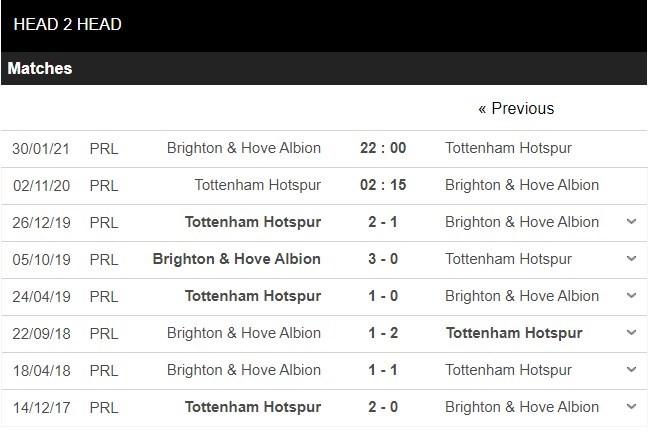
Task: Expand the 05/10/19 match details chevron
Action: click(x=630, y=258)
